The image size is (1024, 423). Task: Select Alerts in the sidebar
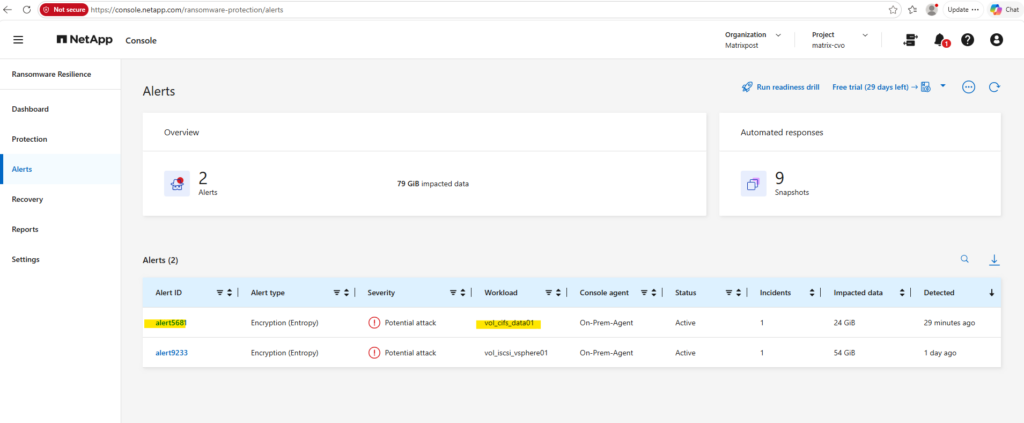(x=60, y=169)
